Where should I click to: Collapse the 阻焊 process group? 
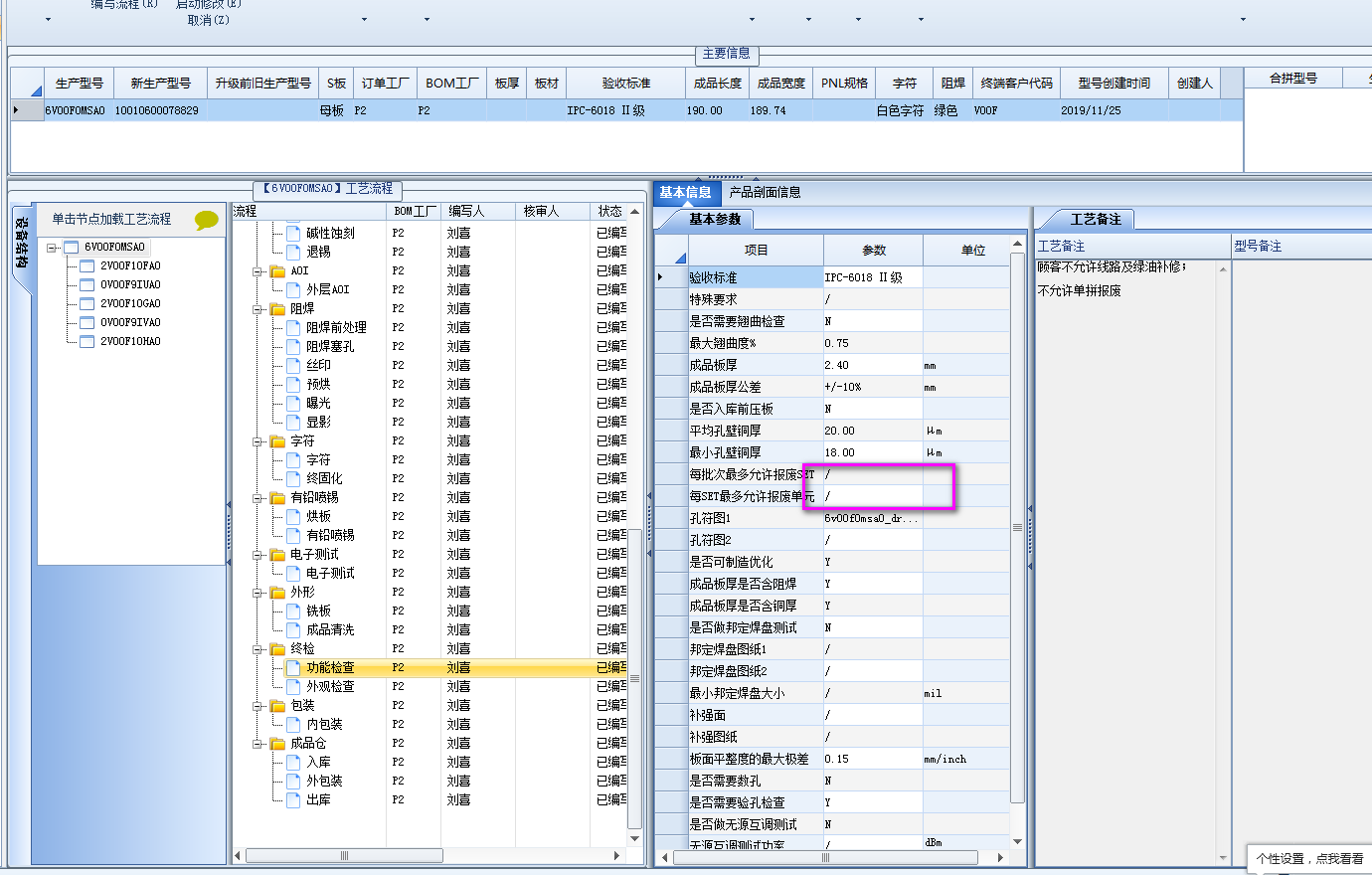(x=257, y=308)
